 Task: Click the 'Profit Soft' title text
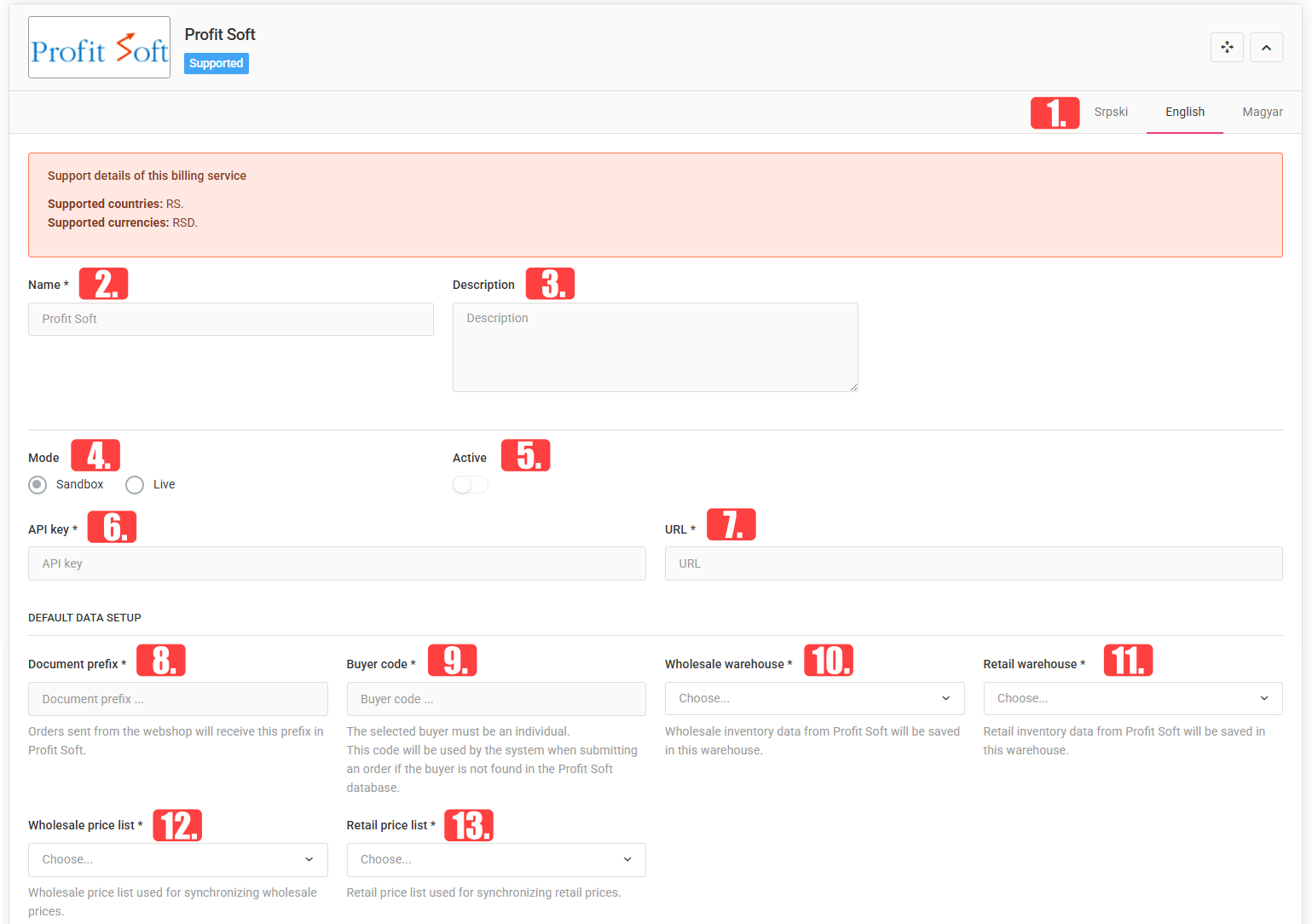pos(220,35)
